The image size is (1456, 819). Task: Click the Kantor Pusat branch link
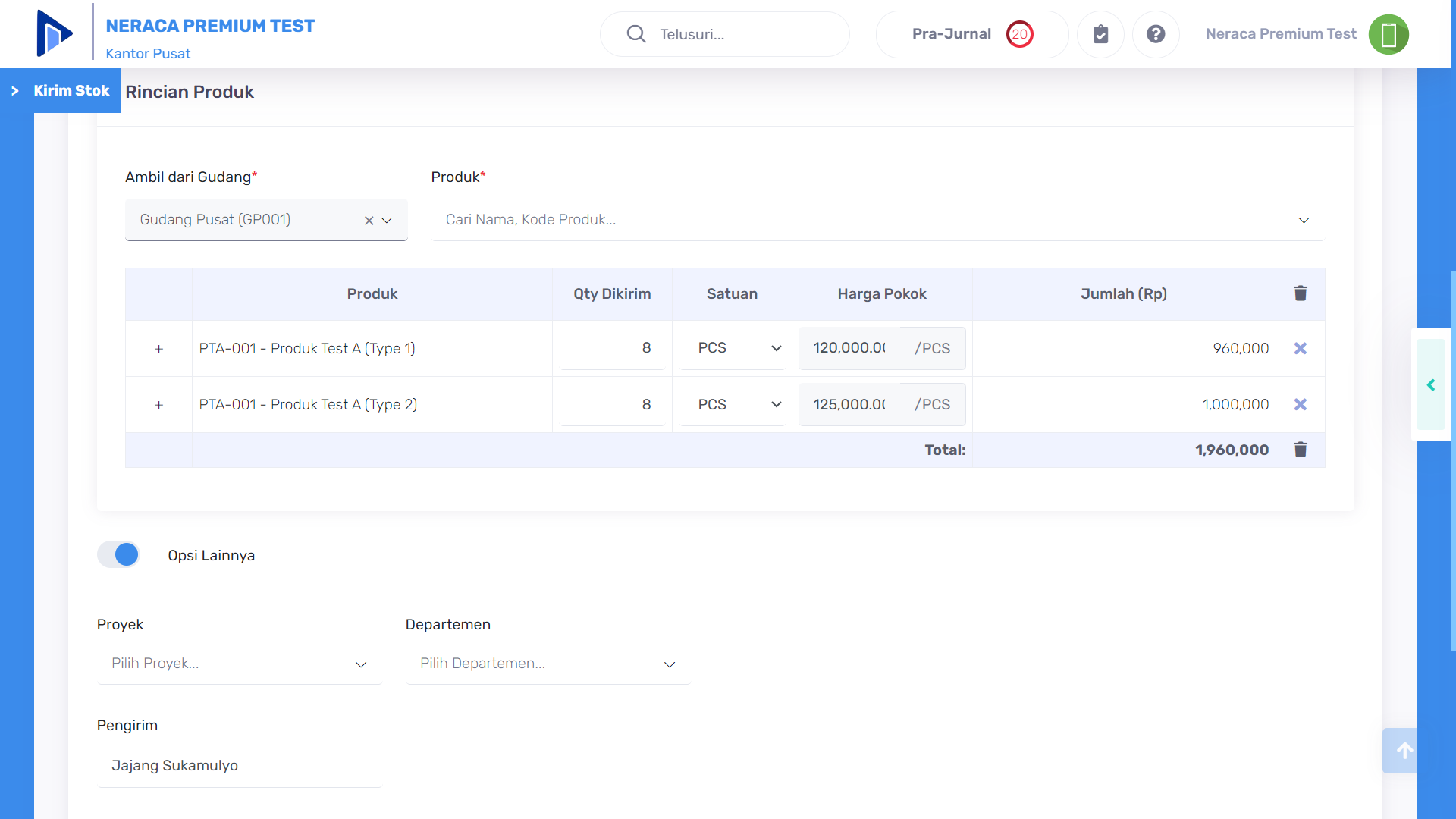tap(148, 54)
